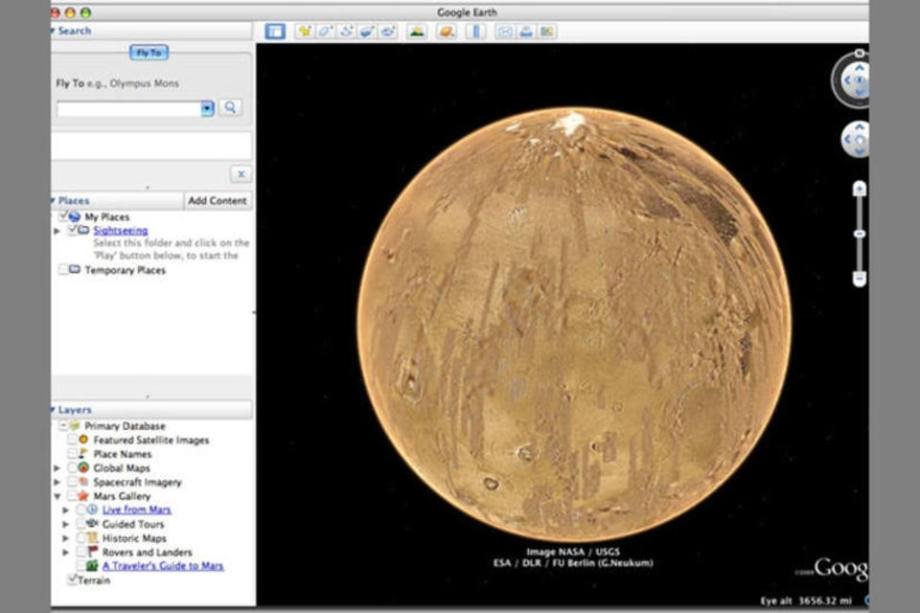The image size is (920, 613).
Task: Check the Temporary Places checkbox
Action: point(64,270)
